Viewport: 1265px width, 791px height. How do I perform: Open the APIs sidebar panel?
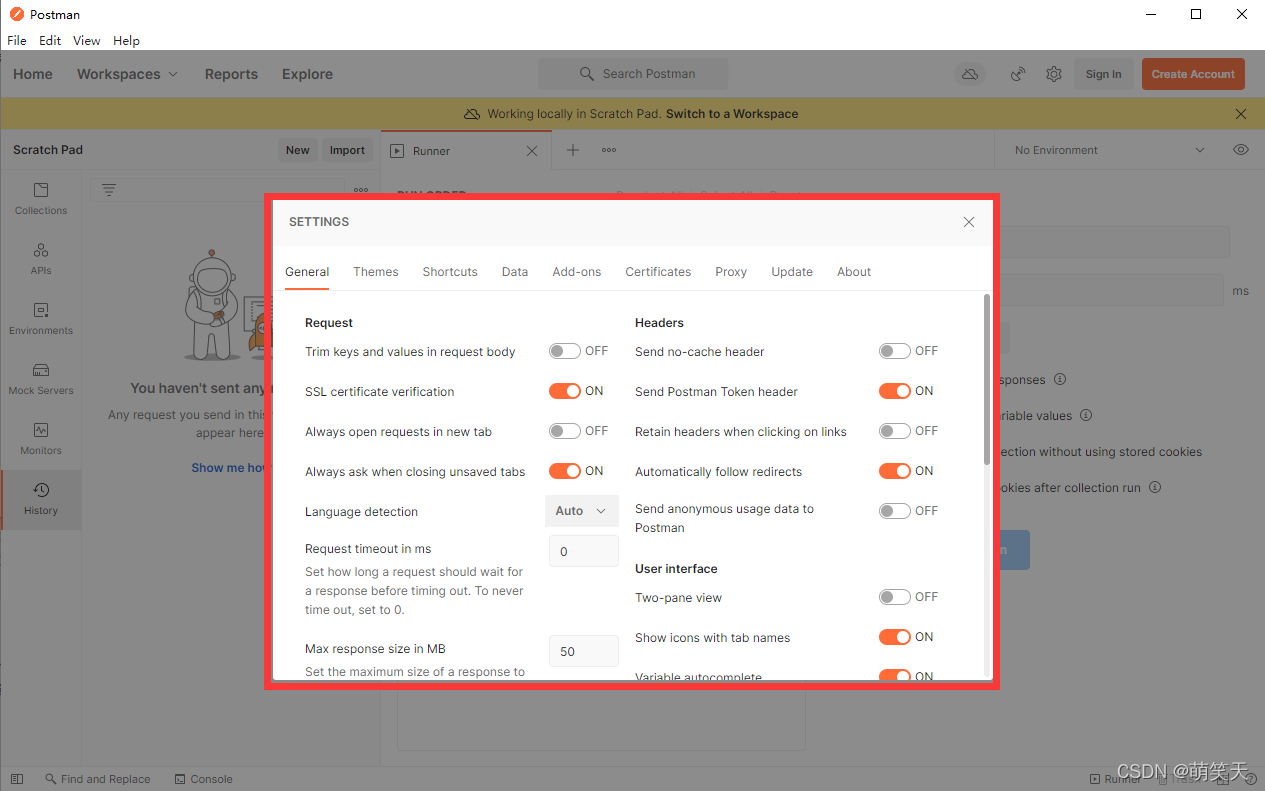click(x=41, y=259)
